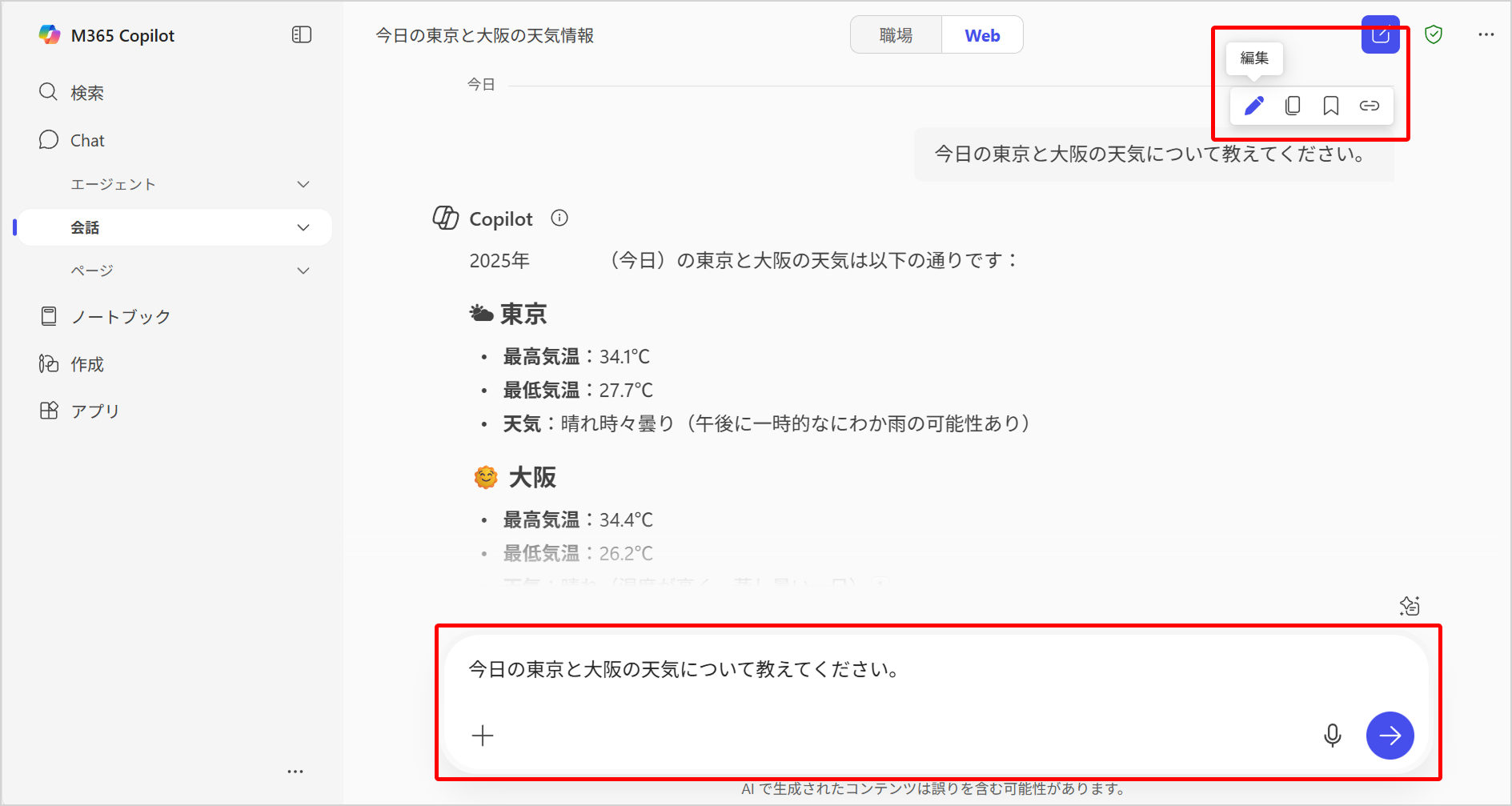Select the 会話 sidebar label
1512x806 pixels.
coord(85,227)
